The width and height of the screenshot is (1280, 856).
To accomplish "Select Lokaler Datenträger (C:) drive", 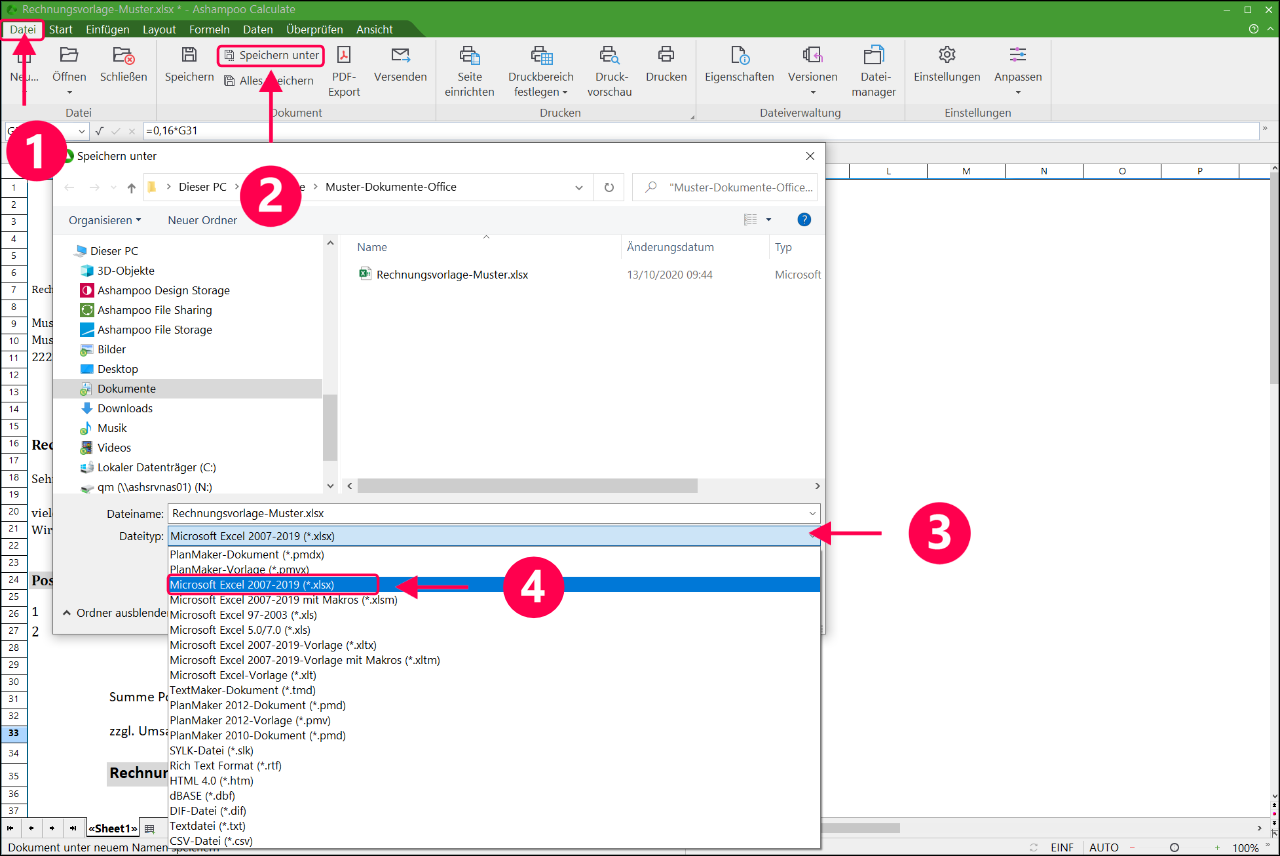I will click(x=156, y=467).
